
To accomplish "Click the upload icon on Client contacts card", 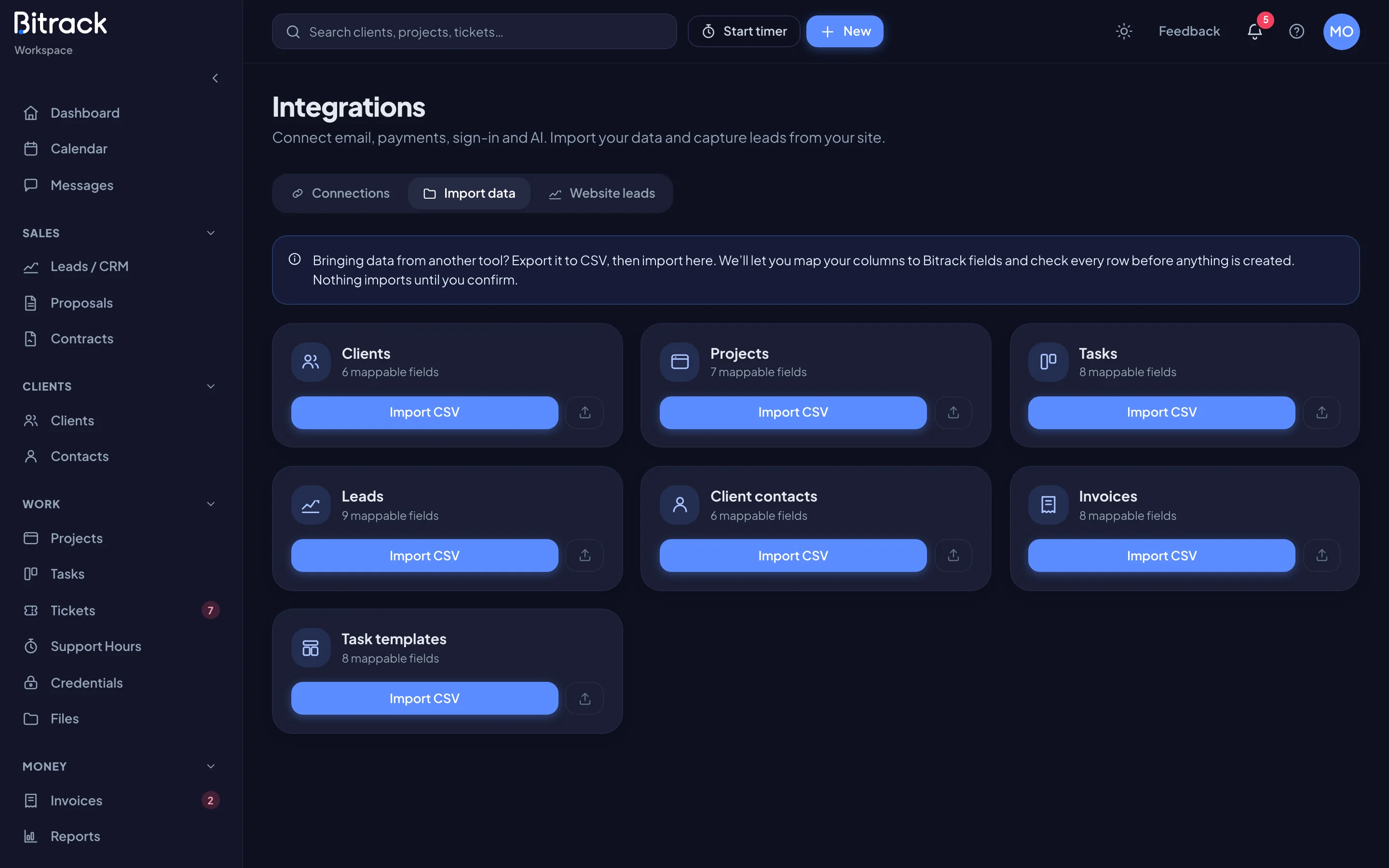I will click(x=953, y=555).
